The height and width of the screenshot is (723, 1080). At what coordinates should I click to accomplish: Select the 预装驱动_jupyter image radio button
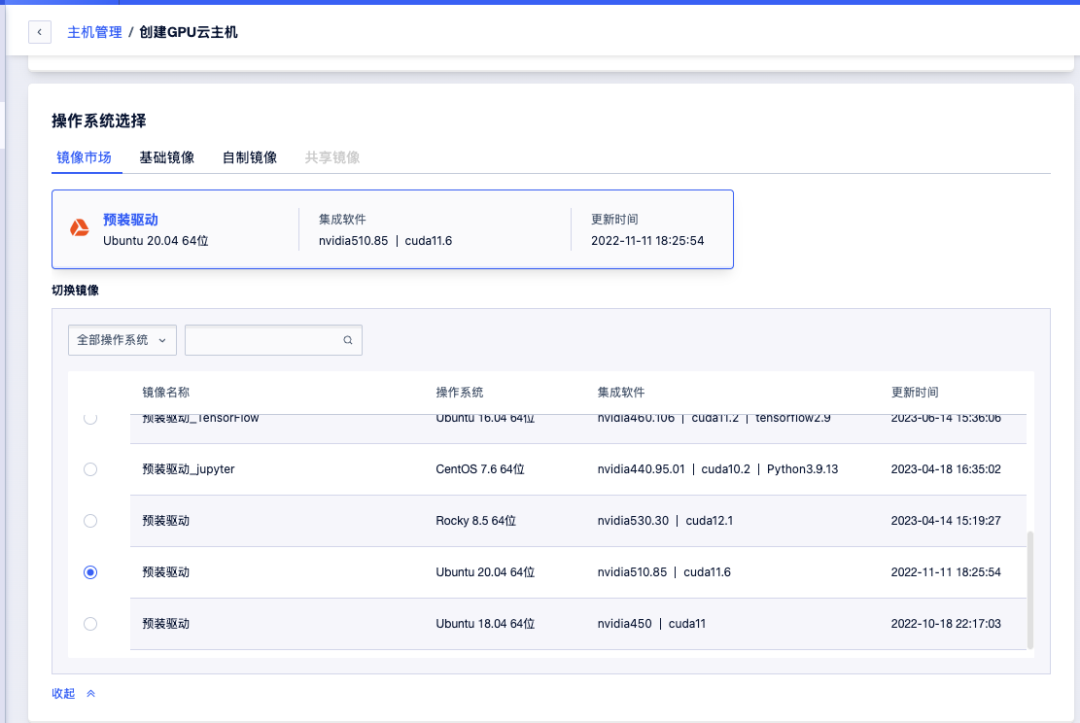point(90,470)
